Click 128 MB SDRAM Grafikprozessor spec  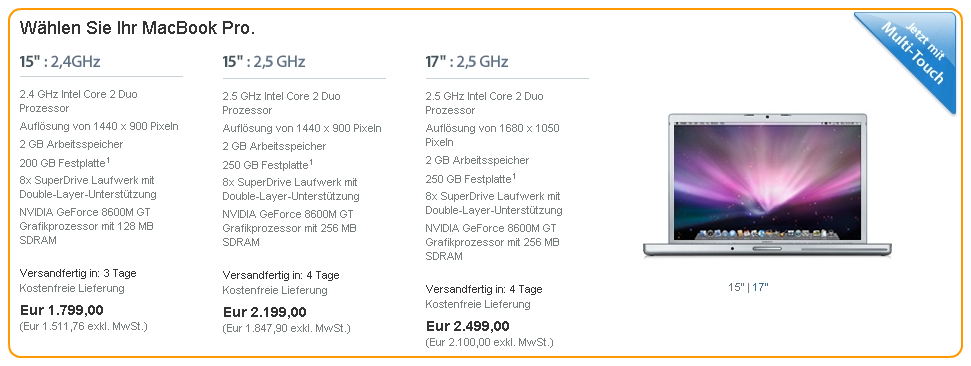(87, 227)
